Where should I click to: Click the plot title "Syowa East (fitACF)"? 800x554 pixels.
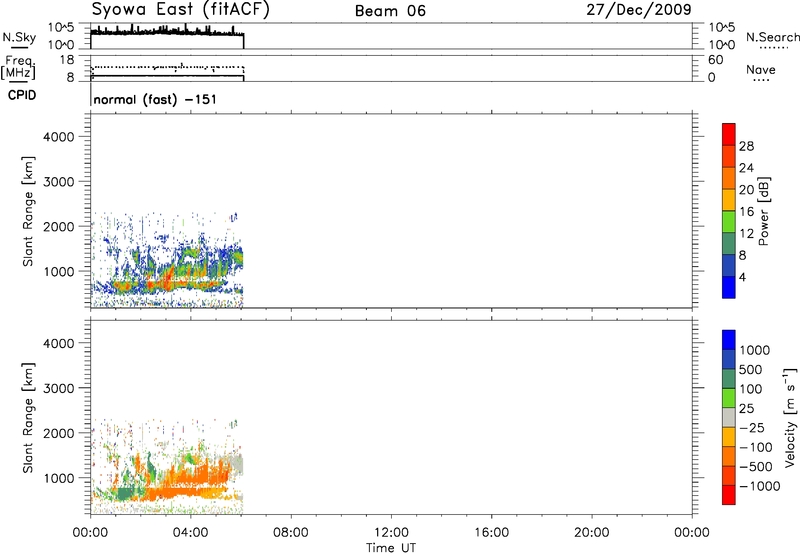(180, 10)
